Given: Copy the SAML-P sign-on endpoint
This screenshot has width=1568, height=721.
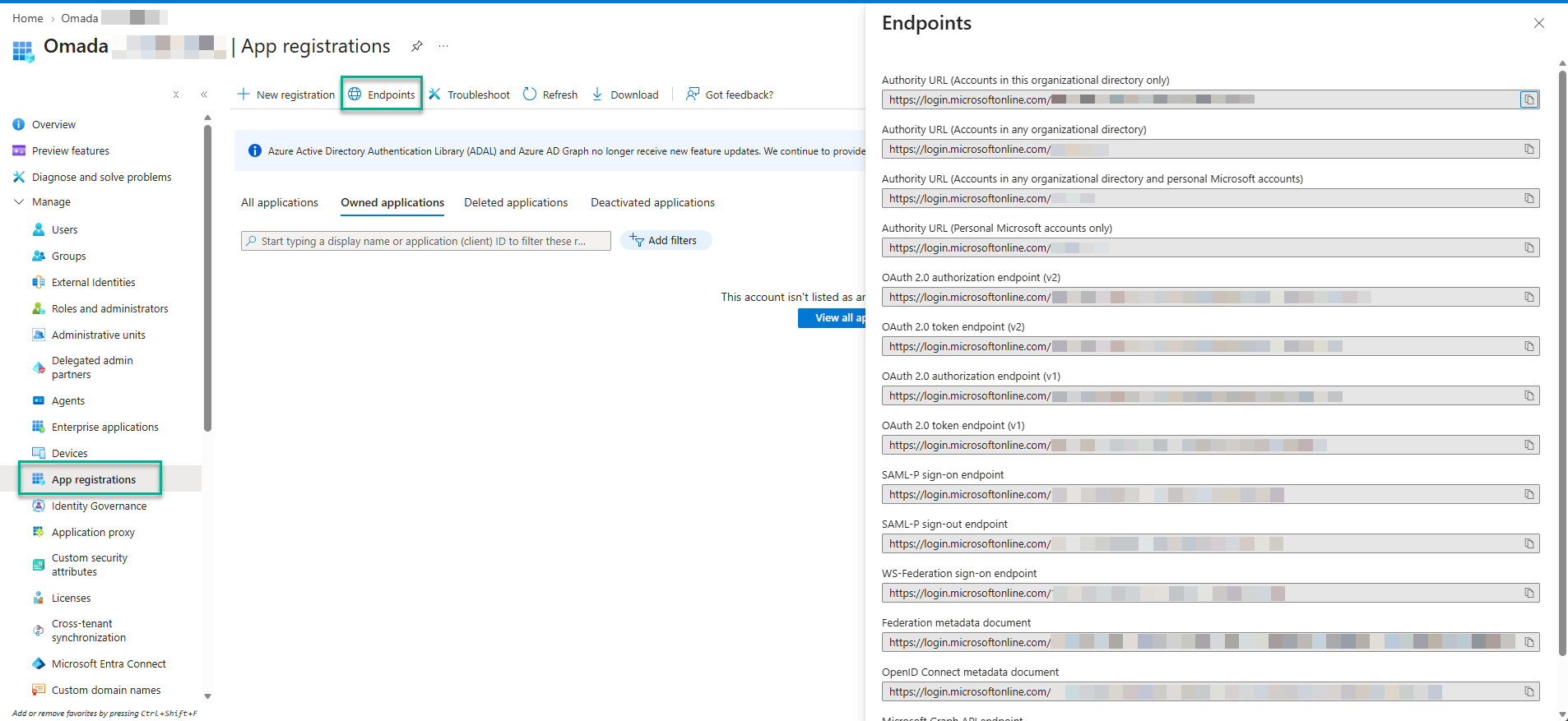Looking at the screenshot, I should click(1529, 494).
